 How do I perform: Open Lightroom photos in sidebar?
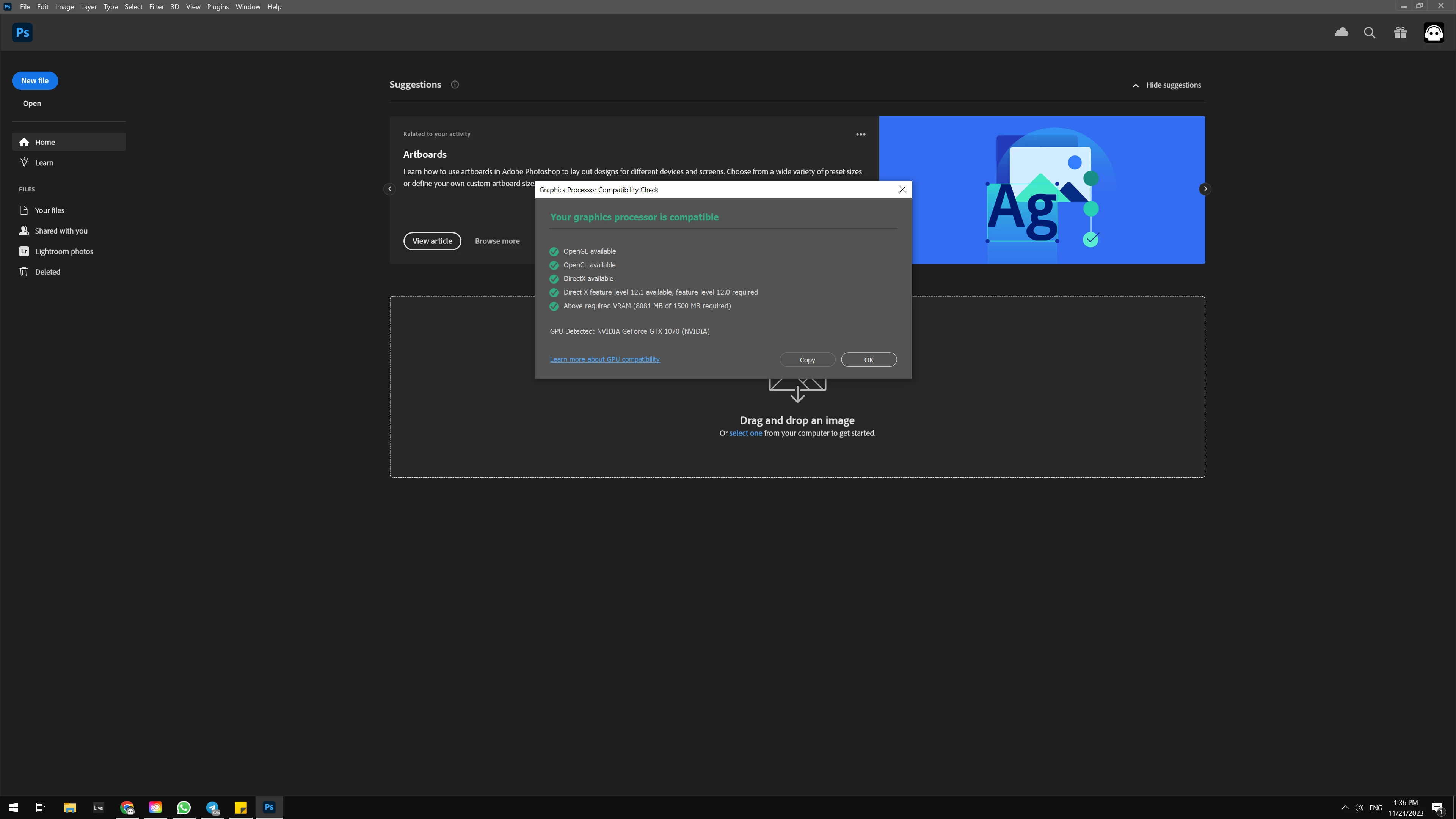point(63,251)
